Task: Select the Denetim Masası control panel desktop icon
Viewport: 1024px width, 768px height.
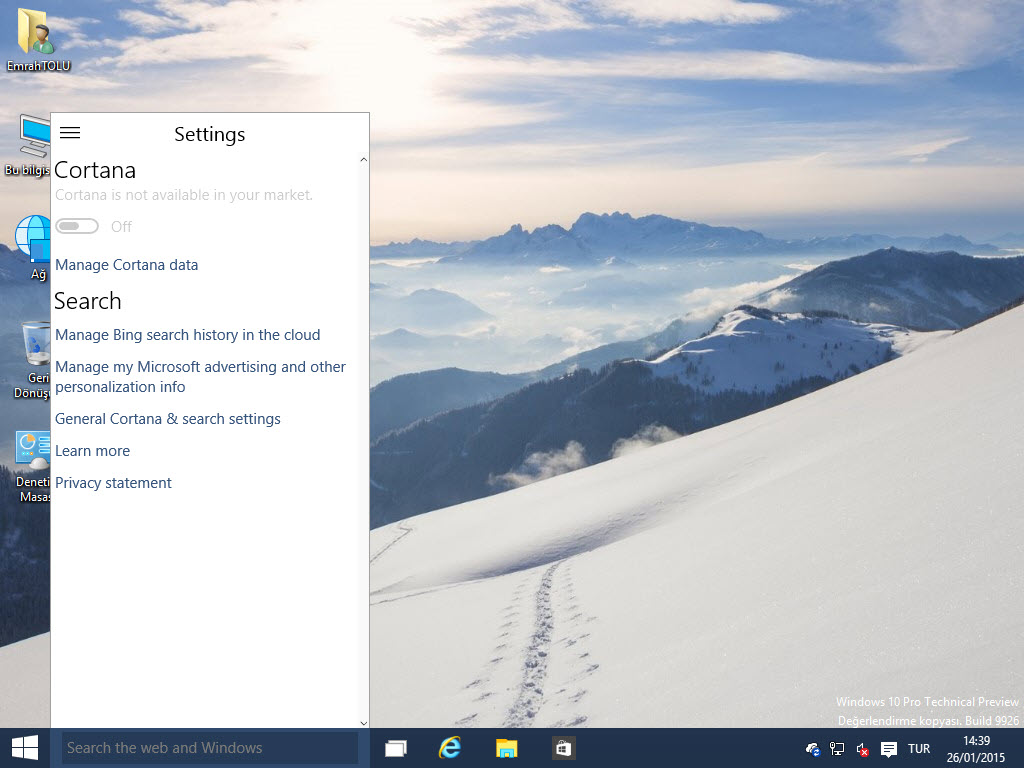Action: coord(33,466)
